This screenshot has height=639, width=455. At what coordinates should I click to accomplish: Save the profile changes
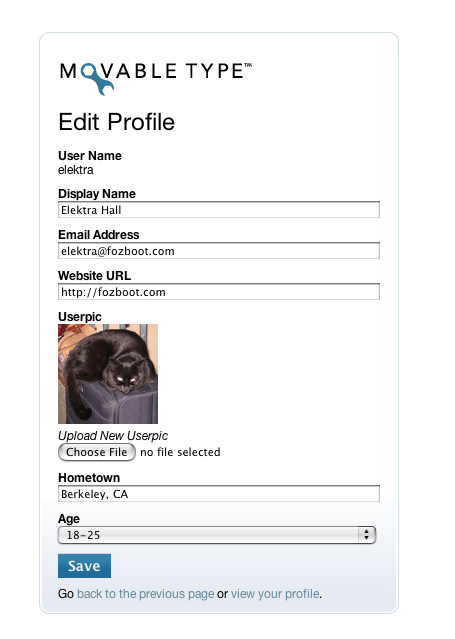coord(84,566)
